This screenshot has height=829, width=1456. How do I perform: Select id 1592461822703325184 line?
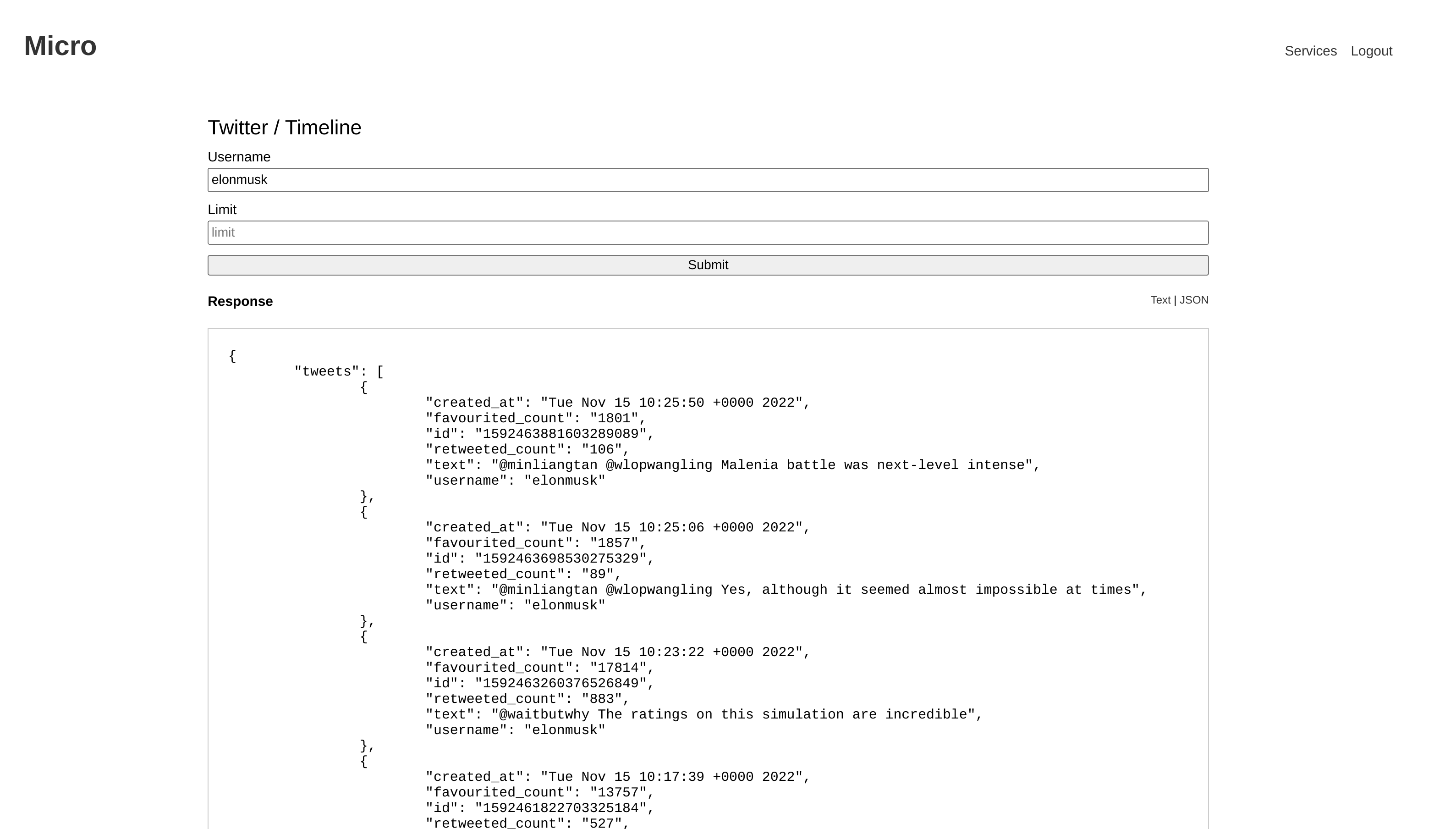pos(539,808)
